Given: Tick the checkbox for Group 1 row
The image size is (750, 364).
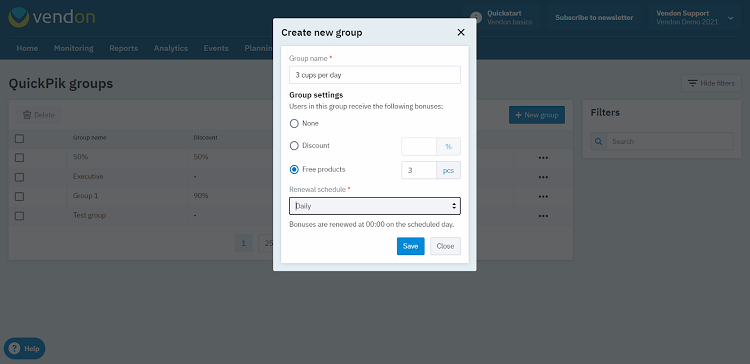Looking at the screenshot, I should coord(19,196).
